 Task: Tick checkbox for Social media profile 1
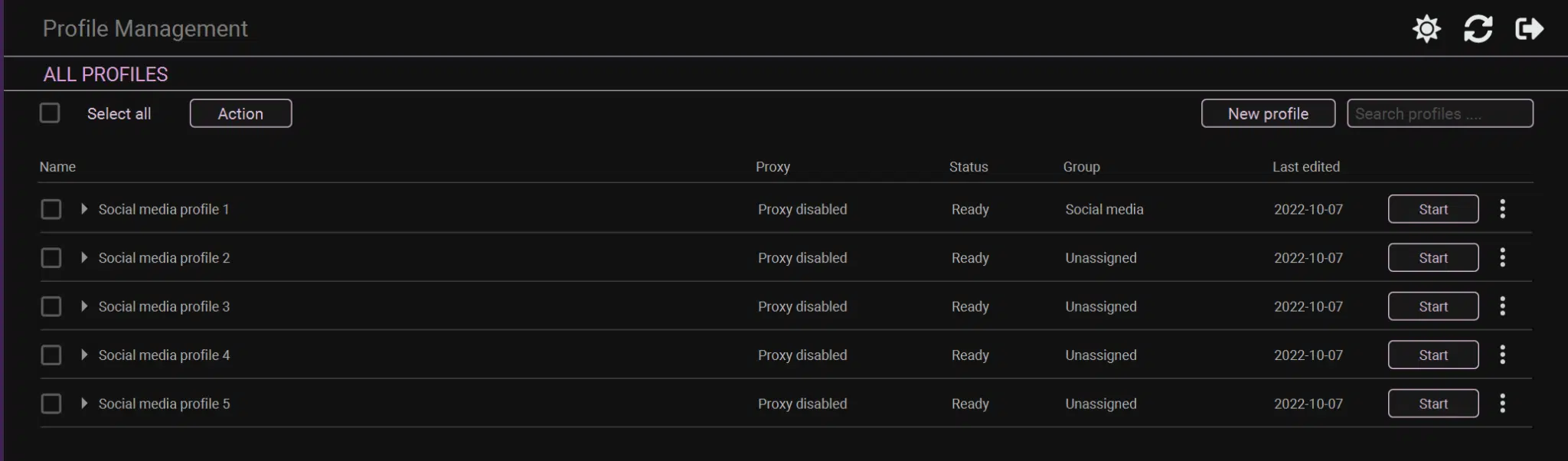click(x=51, y=209)
